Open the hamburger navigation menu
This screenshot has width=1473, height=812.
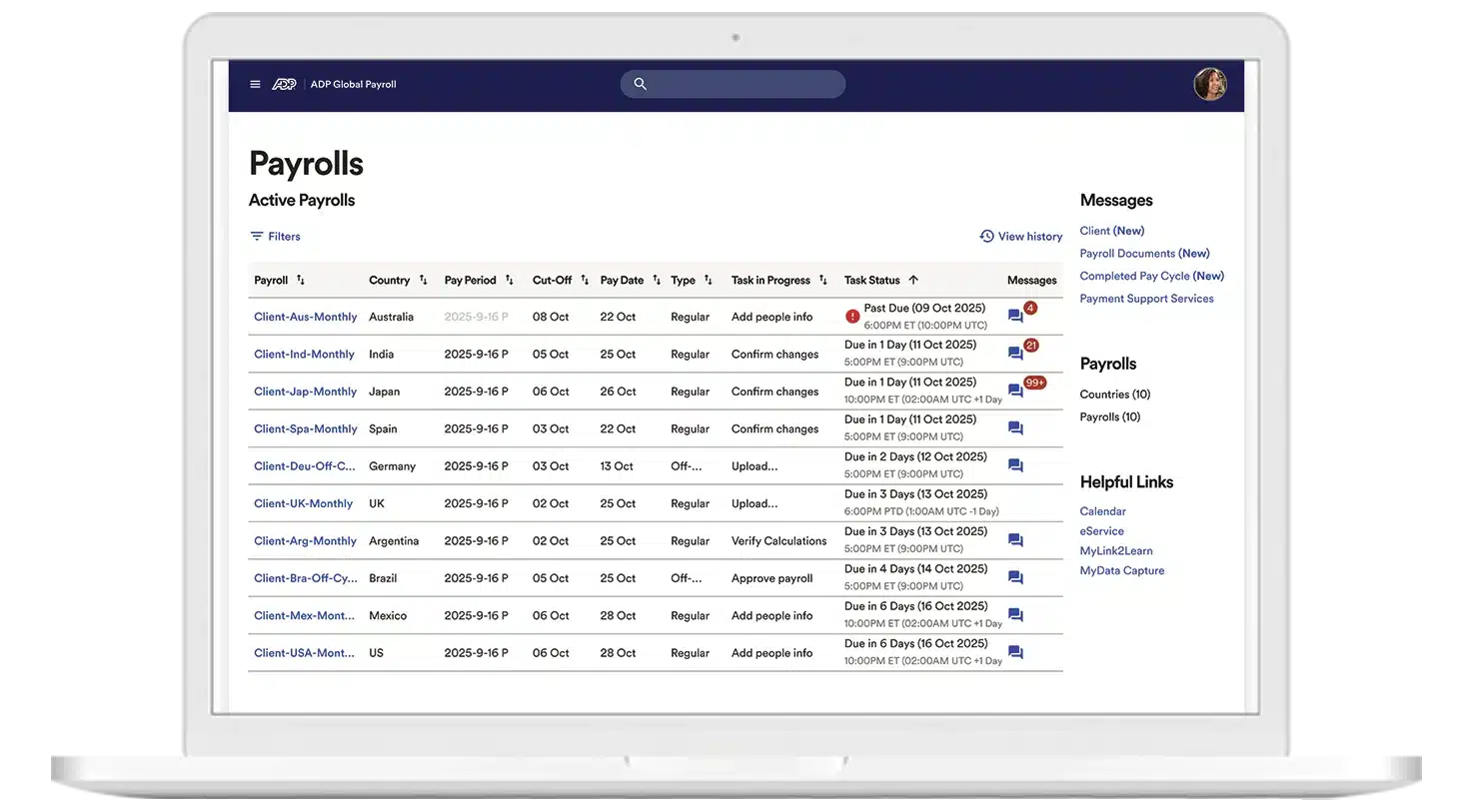pos(255,84)
